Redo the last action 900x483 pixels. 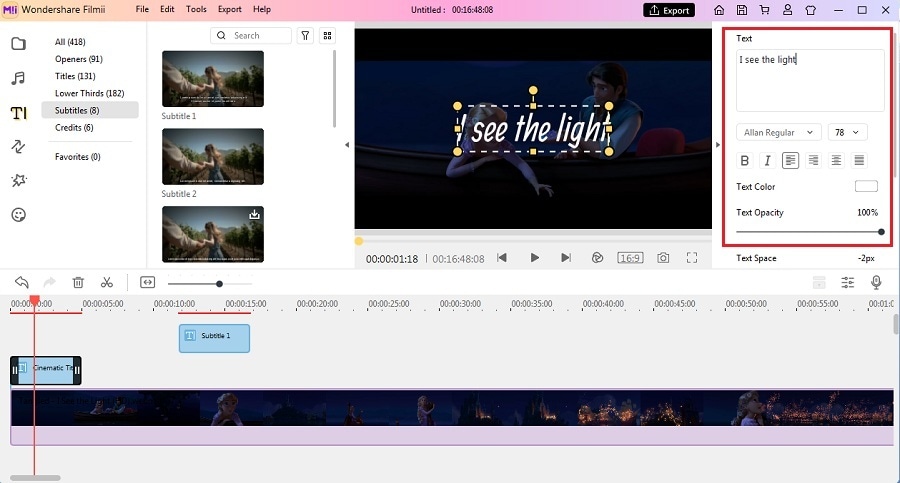tap(50, 282)
